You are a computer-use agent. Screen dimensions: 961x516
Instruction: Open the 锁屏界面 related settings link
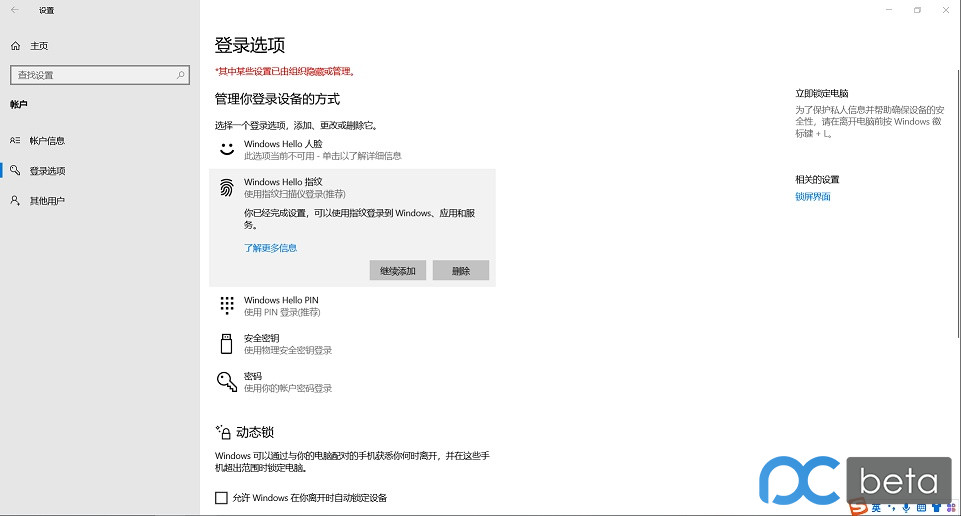coord(813,196)
